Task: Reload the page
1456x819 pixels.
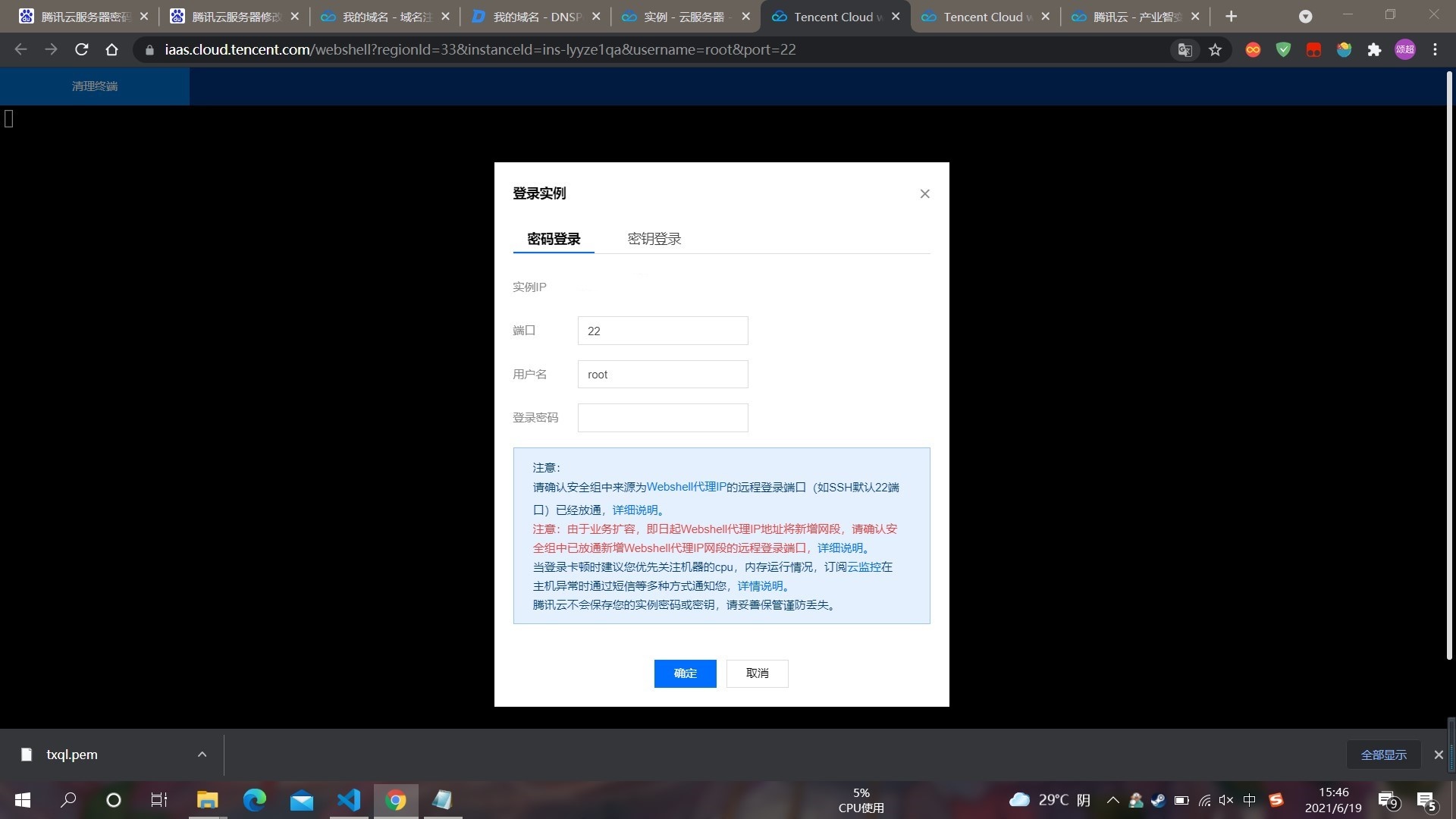Action: coord(81,49)
